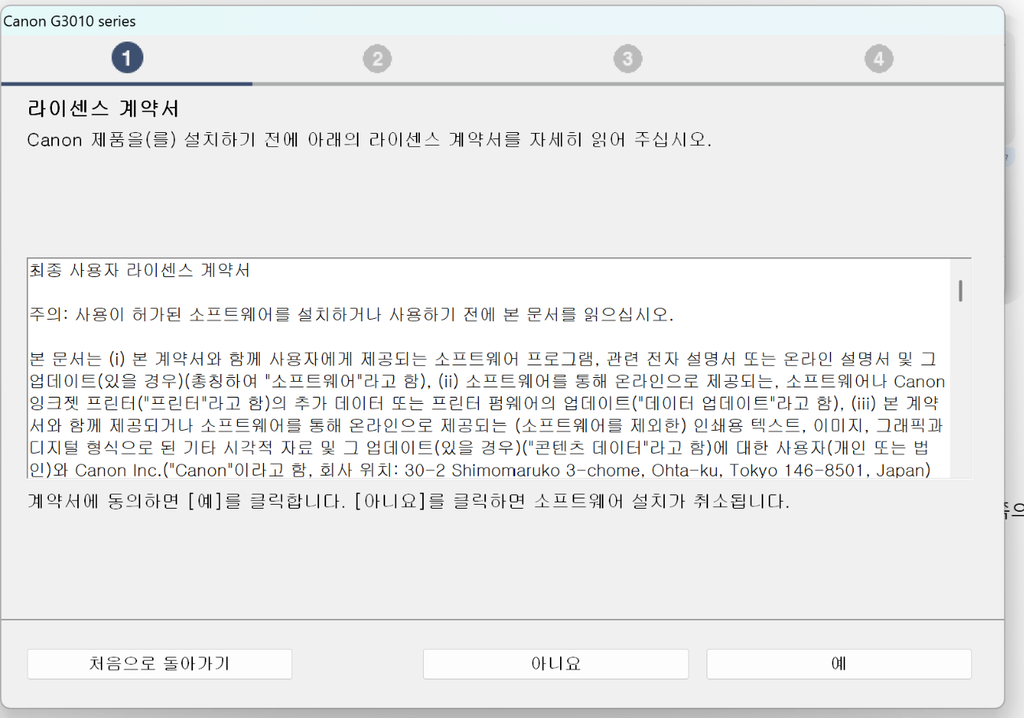Click step 3 circle indicator

pyautogui.click(x=628, y=59)
